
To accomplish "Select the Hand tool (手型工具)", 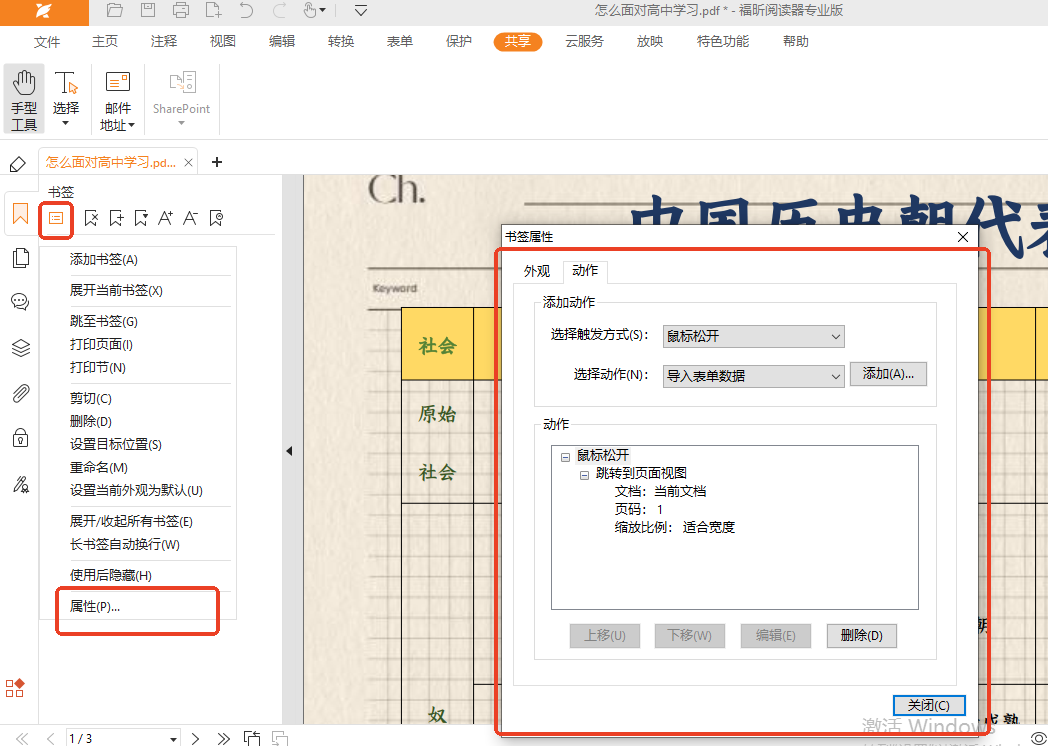I will point(24,100).
